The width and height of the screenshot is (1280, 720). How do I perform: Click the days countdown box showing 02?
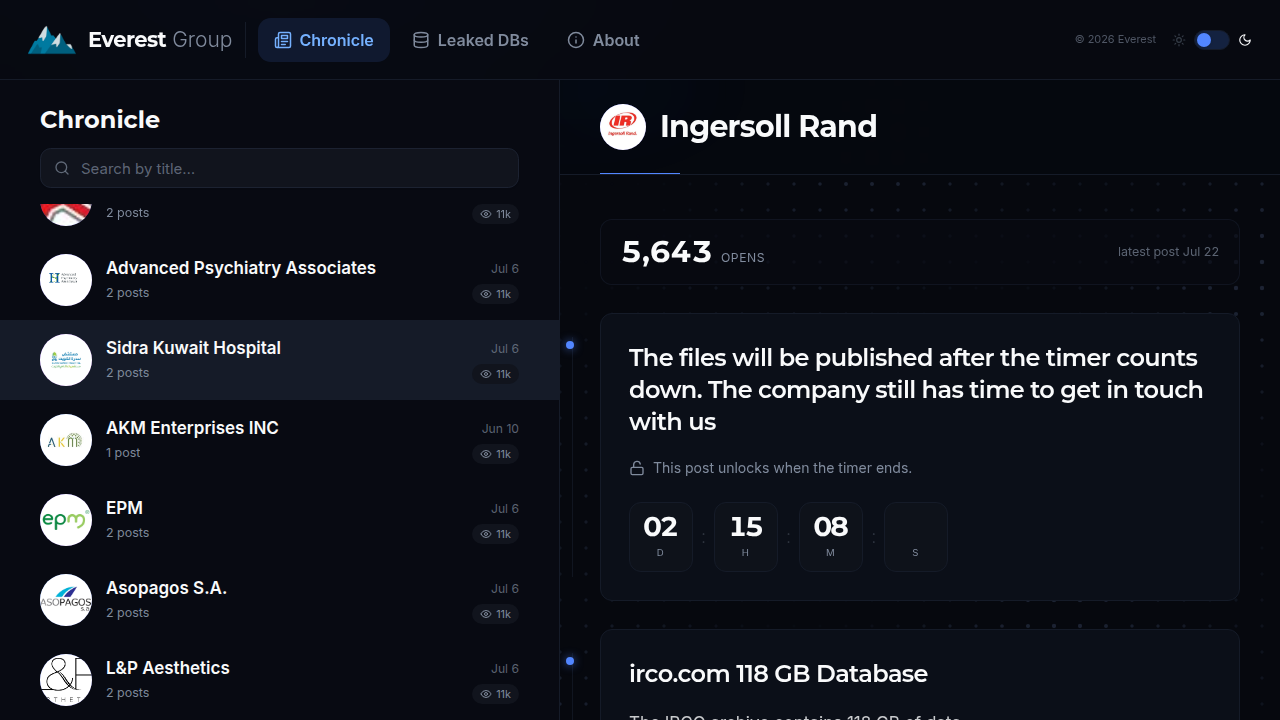[x=661, y=537]
